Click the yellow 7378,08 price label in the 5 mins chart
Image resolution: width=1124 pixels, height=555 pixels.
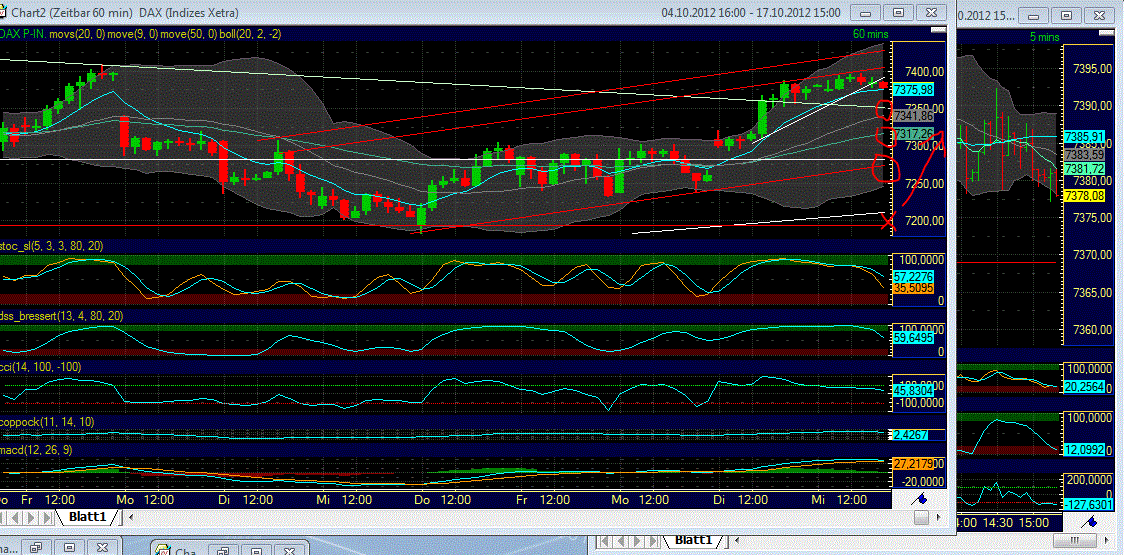(1084, 195)
